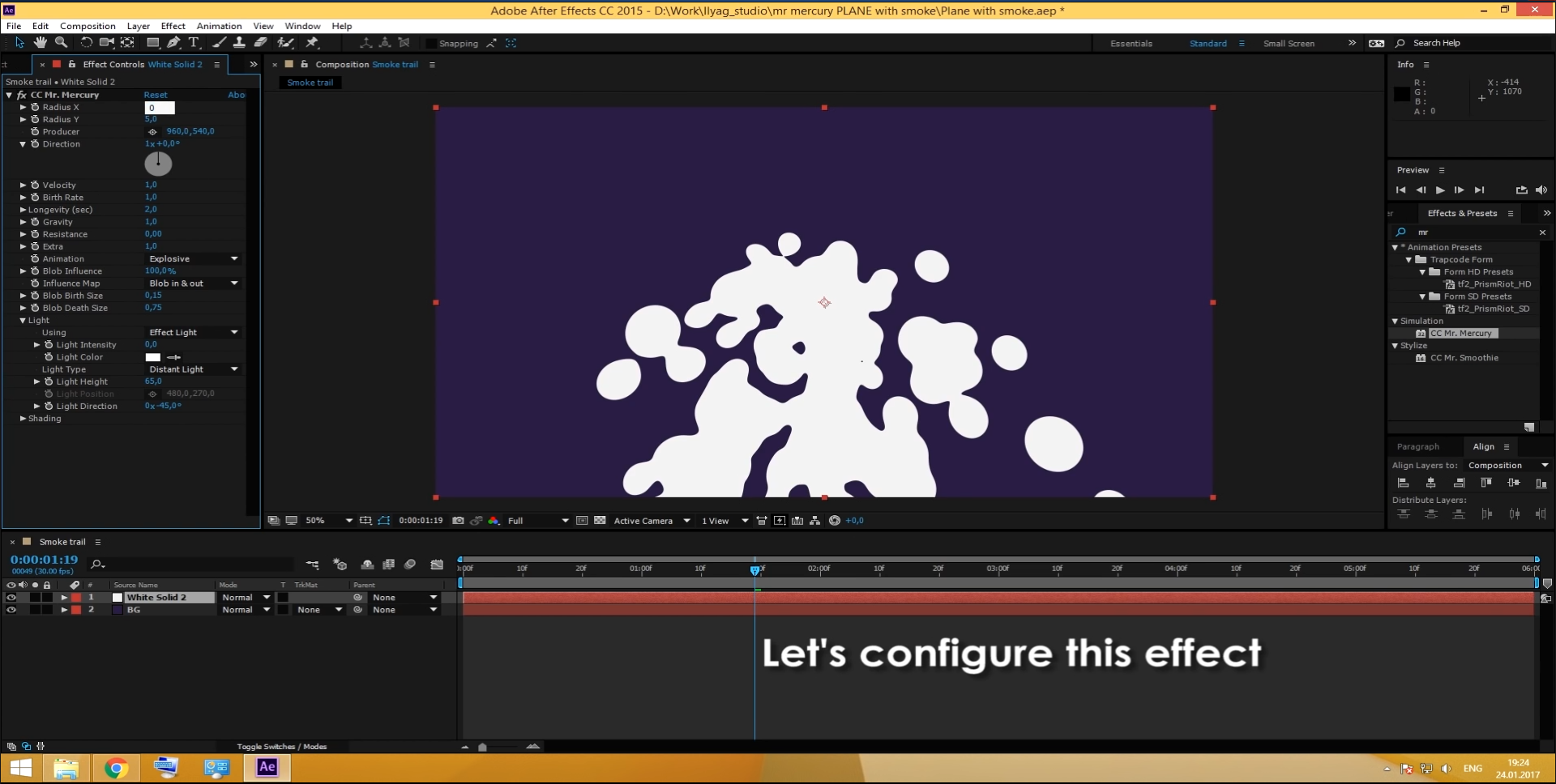Select the Zoom magnifier tool
Screen dimensions: 1556x784
61,43
